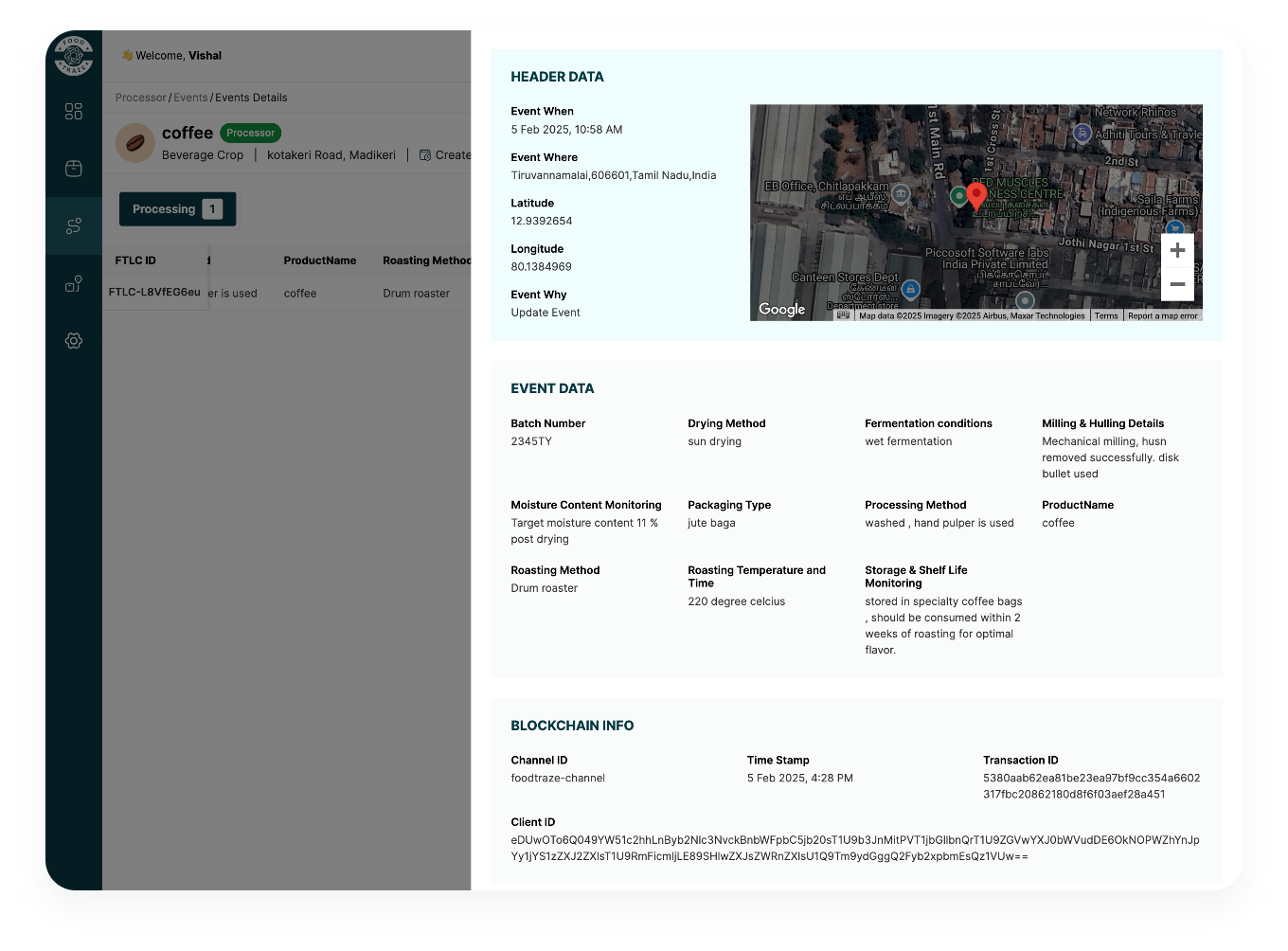1288x951 pixels.
Task: Click the coffee cell in the table
Action: [x=300, y=294]
